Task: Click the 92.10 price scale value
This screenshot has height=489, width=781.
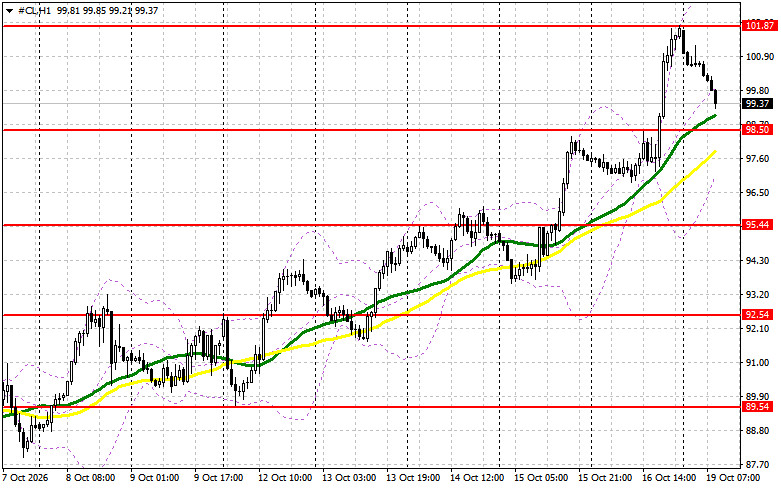Action: coord(758,329)
